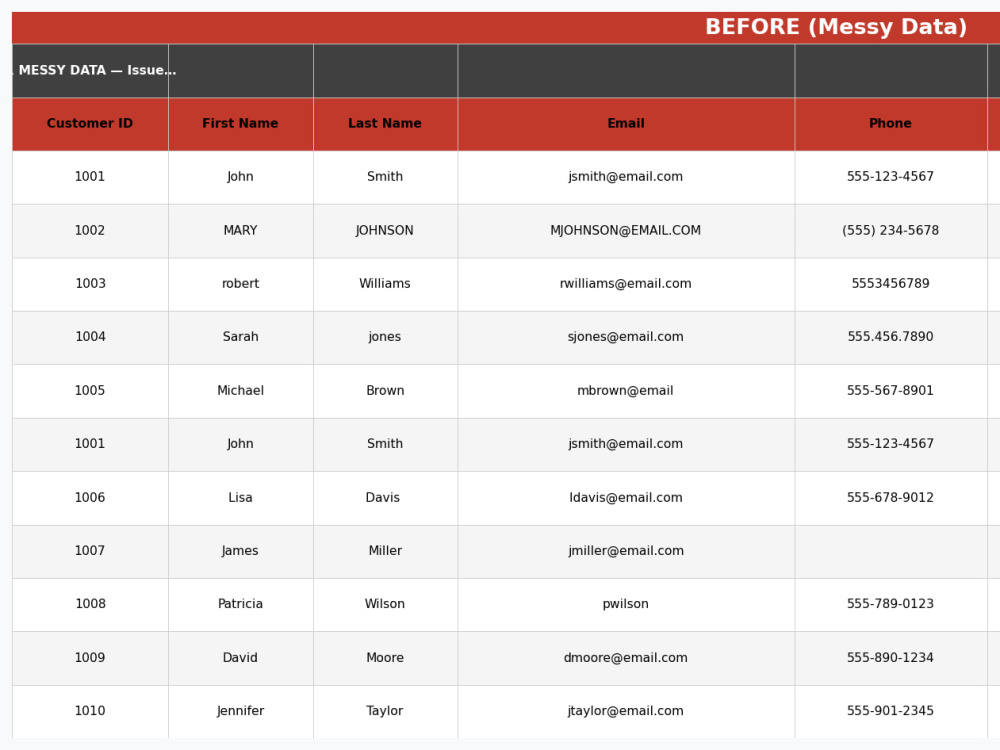Click the JOHNSON last name cell

385,231
